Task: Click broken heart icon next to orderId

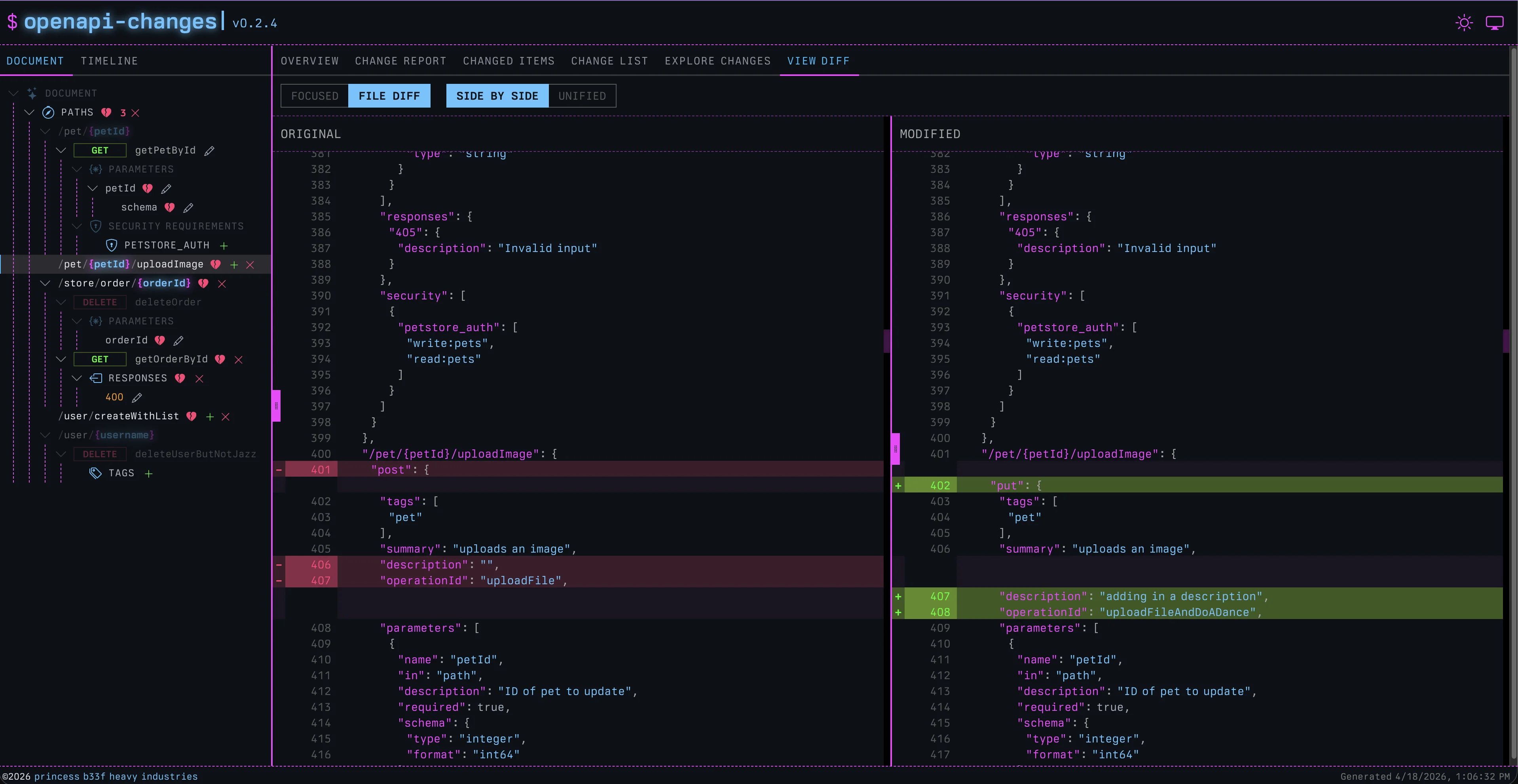Action: pos(160,341)
